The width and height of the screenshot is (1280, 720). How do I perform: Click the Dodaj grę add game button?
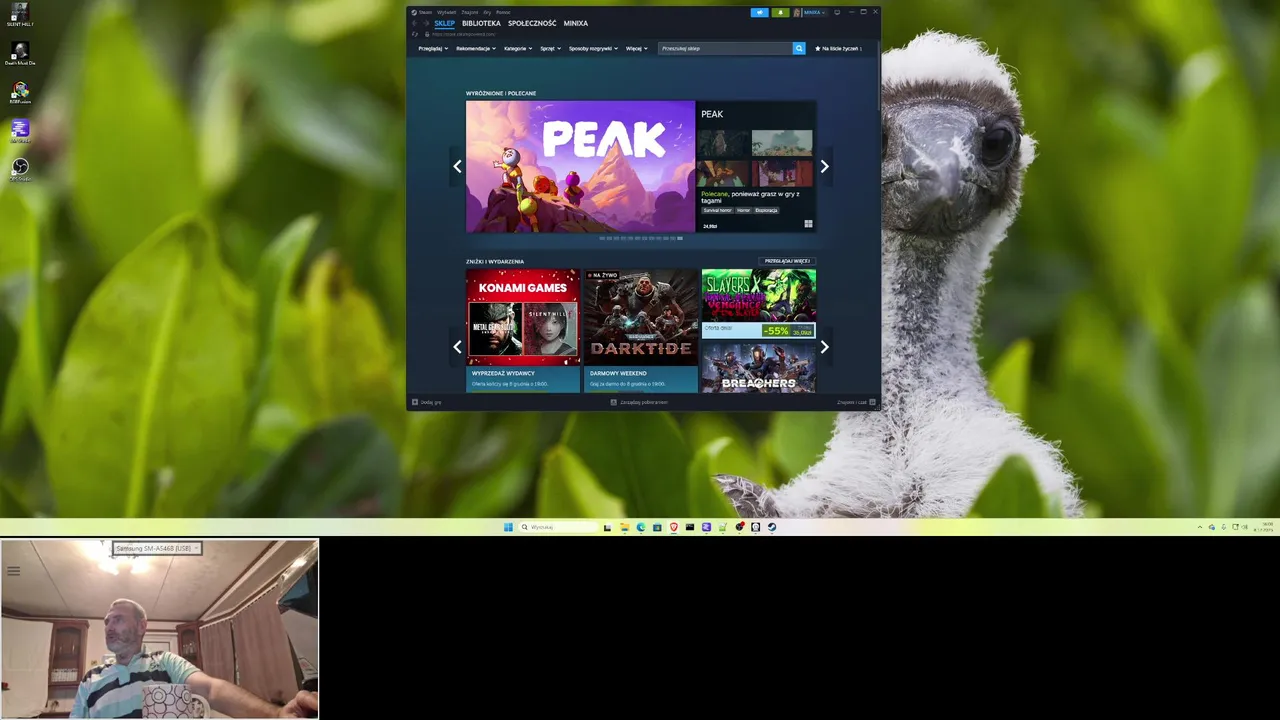pyautogui.click(x=427, y=402)
